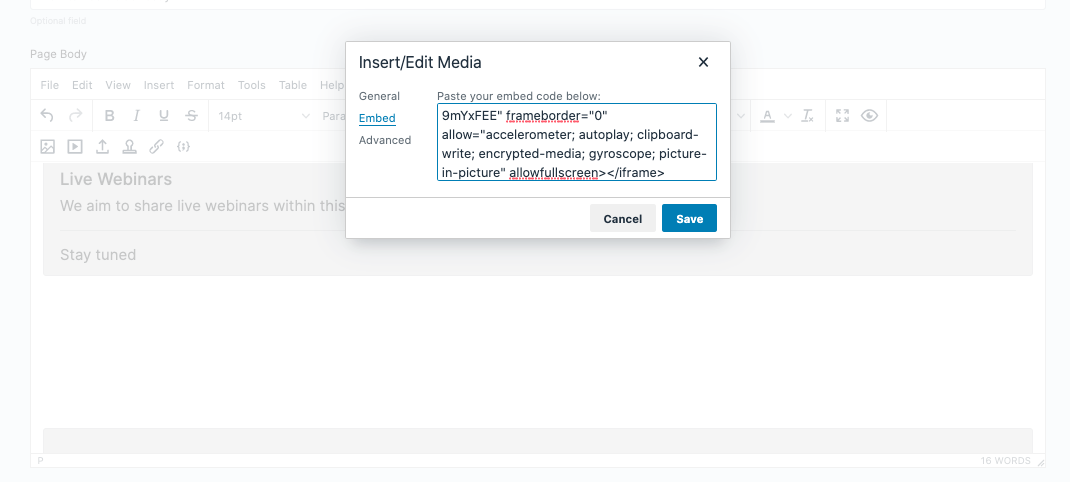Open the Insert menu

coord(159,85)
